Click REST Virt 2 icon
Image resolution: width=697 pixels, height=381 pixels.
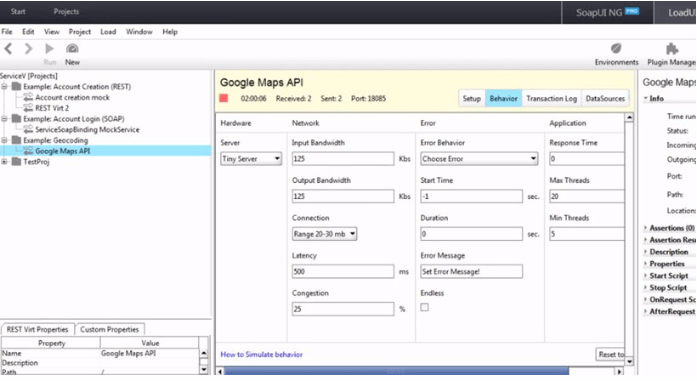pyautogui.click(x=28, y=108)
